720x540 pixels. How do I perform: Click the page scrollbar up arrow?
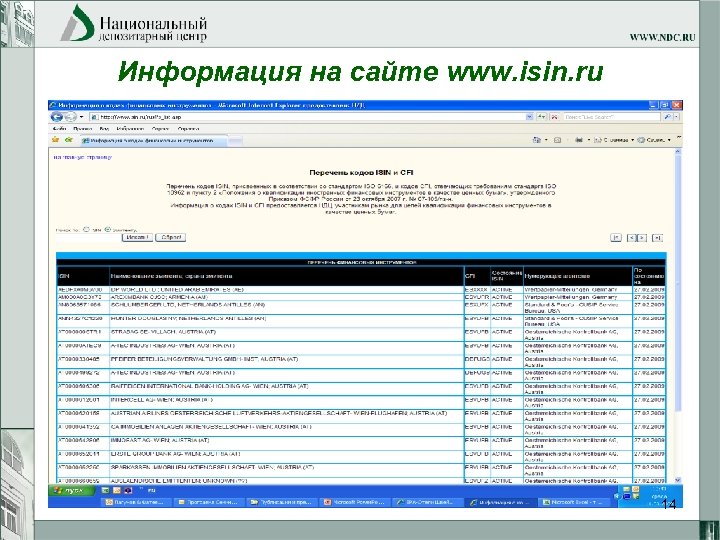[x=678, y=152]
